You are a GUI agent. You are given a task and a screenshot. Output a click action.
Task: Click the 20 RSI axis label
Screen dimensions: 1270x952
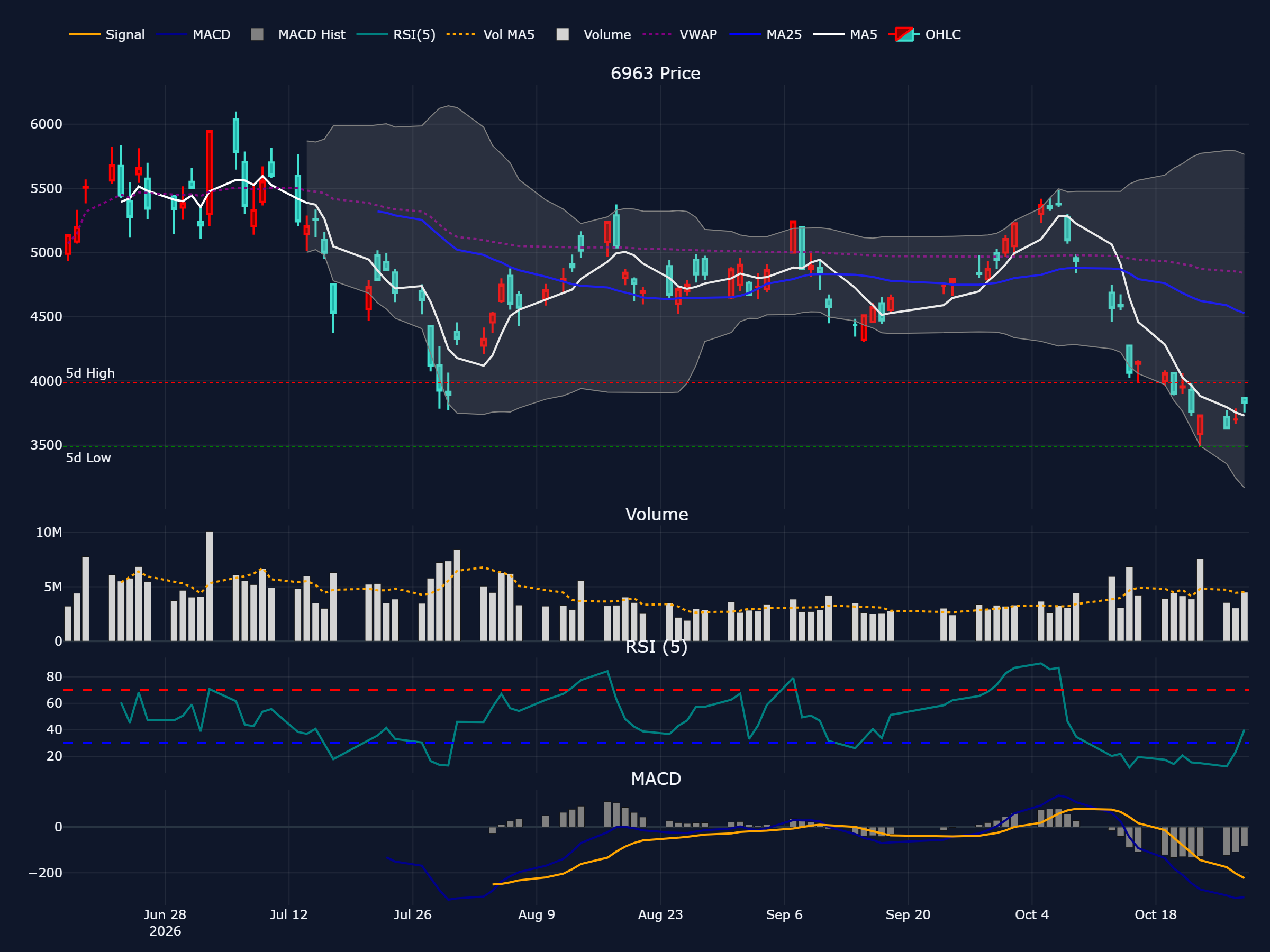pyautogui.click(x=54, y=756)
